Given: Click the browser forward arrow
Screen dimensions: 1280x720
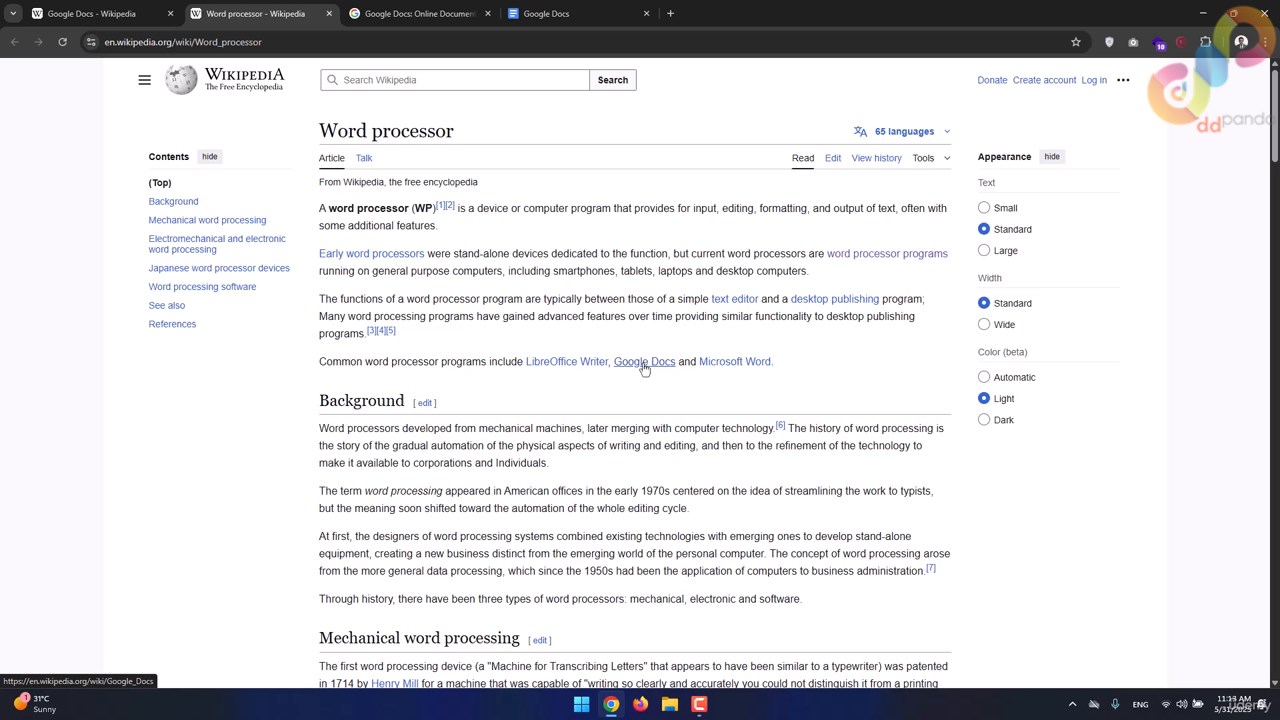Looking at the screenshot, I should (38, 42).
